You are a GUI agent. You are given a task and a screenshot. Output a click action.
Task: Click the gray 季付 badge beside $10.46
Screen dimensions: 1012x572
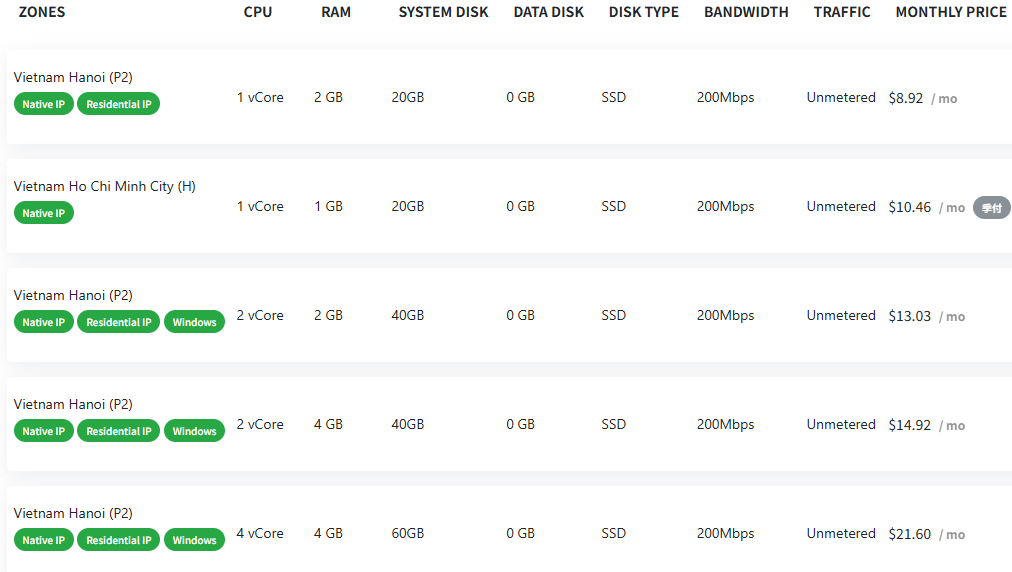click(x=991, y=208)
